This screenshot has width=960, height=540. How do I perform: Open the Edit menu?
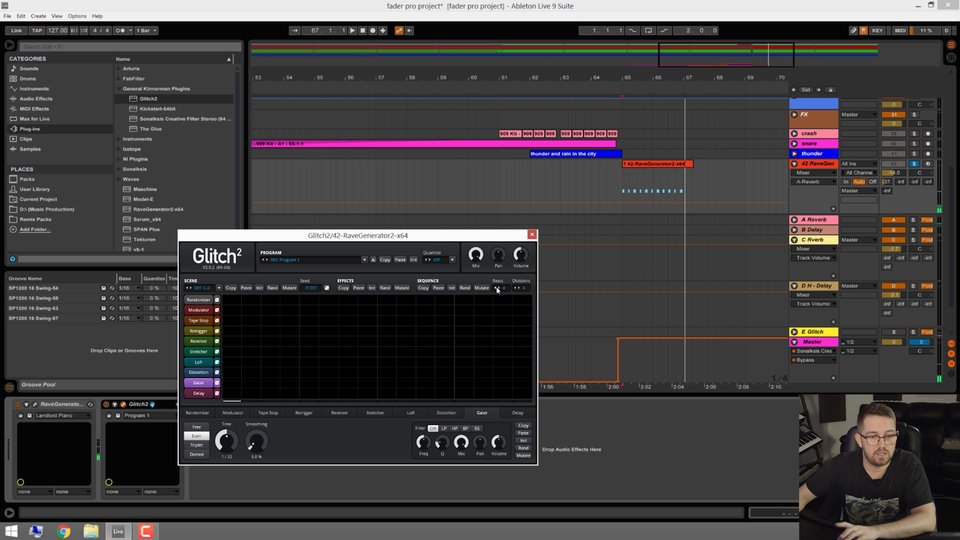(21, 16)
